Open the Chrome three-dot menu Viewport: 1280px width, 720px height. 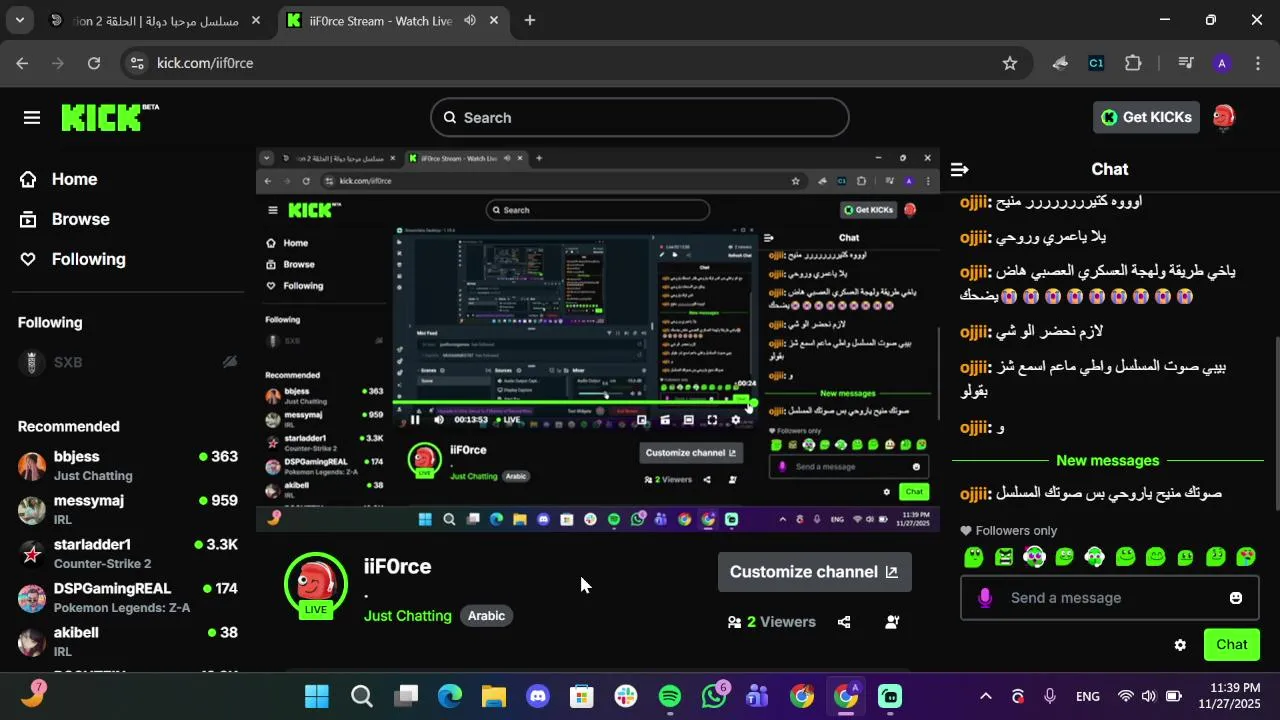coord(1256,63)
